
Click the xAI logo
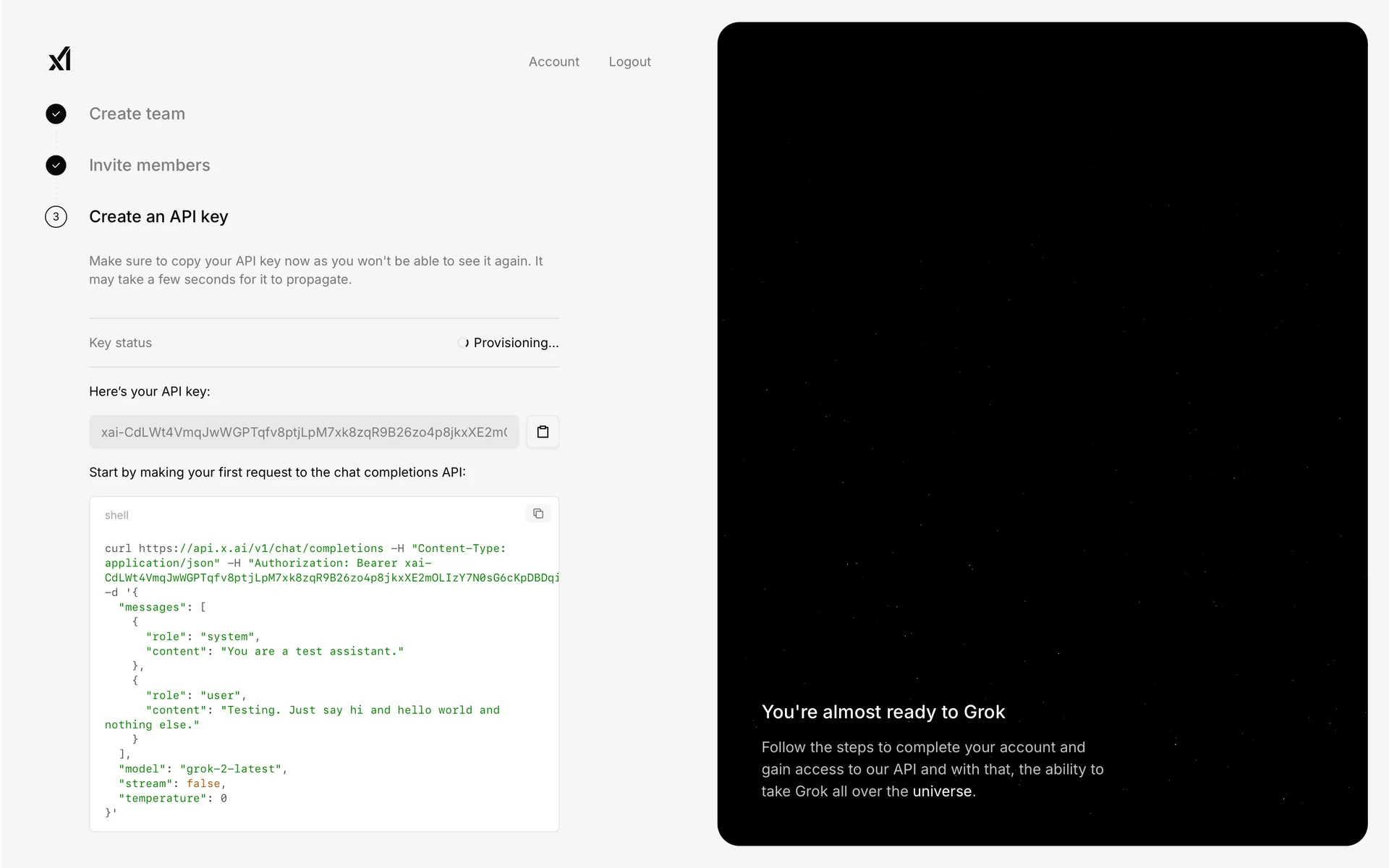point(59,59)
